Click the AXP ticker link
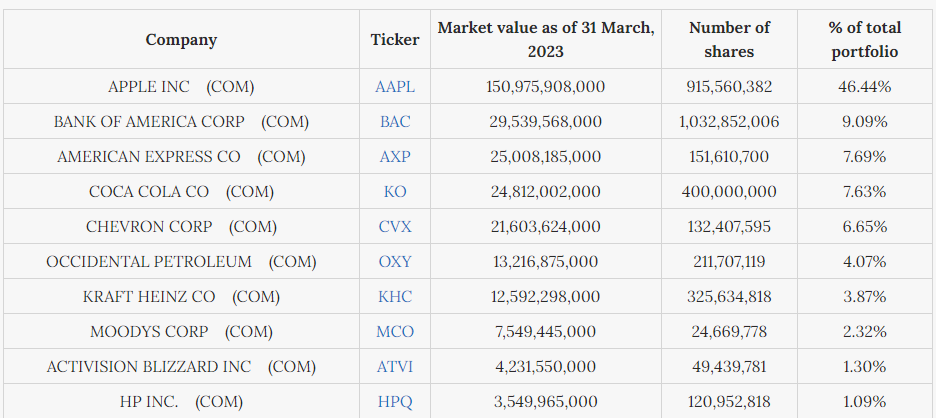The width and height of the screenshot is (936, 418). 395,157
